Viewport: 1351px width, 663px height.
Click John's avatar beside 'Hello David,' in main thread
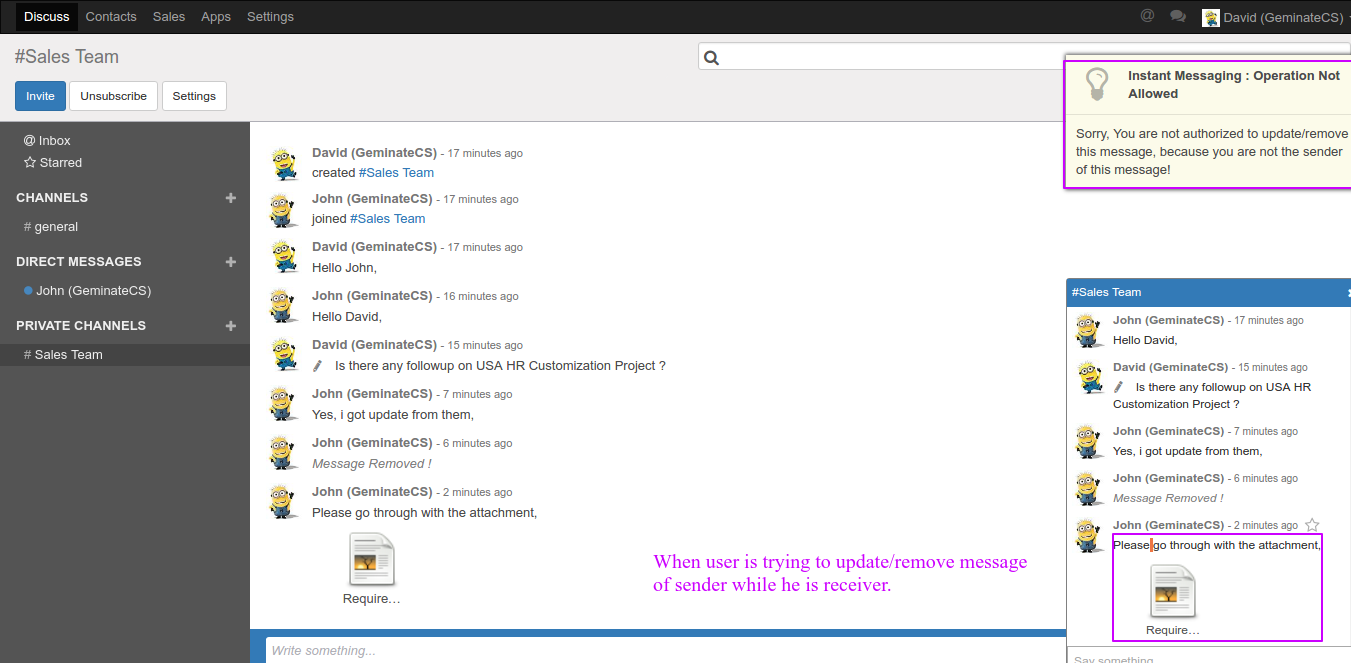pos(285,306)
